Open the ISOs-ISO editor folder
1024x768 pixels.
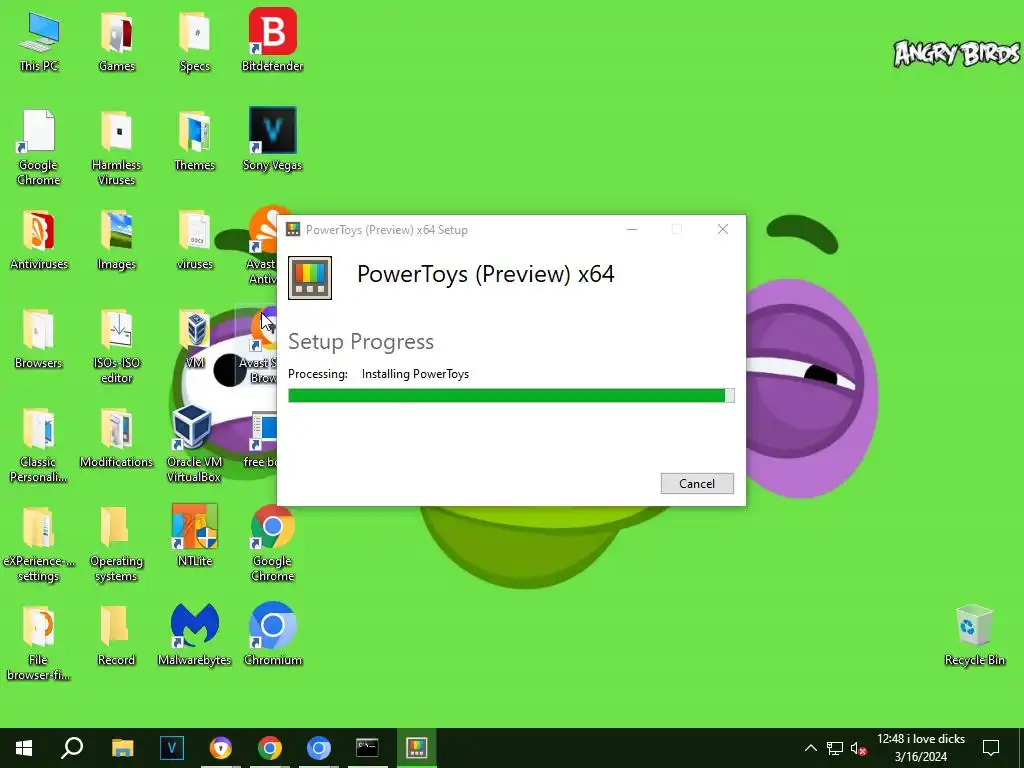coord(117,346)
